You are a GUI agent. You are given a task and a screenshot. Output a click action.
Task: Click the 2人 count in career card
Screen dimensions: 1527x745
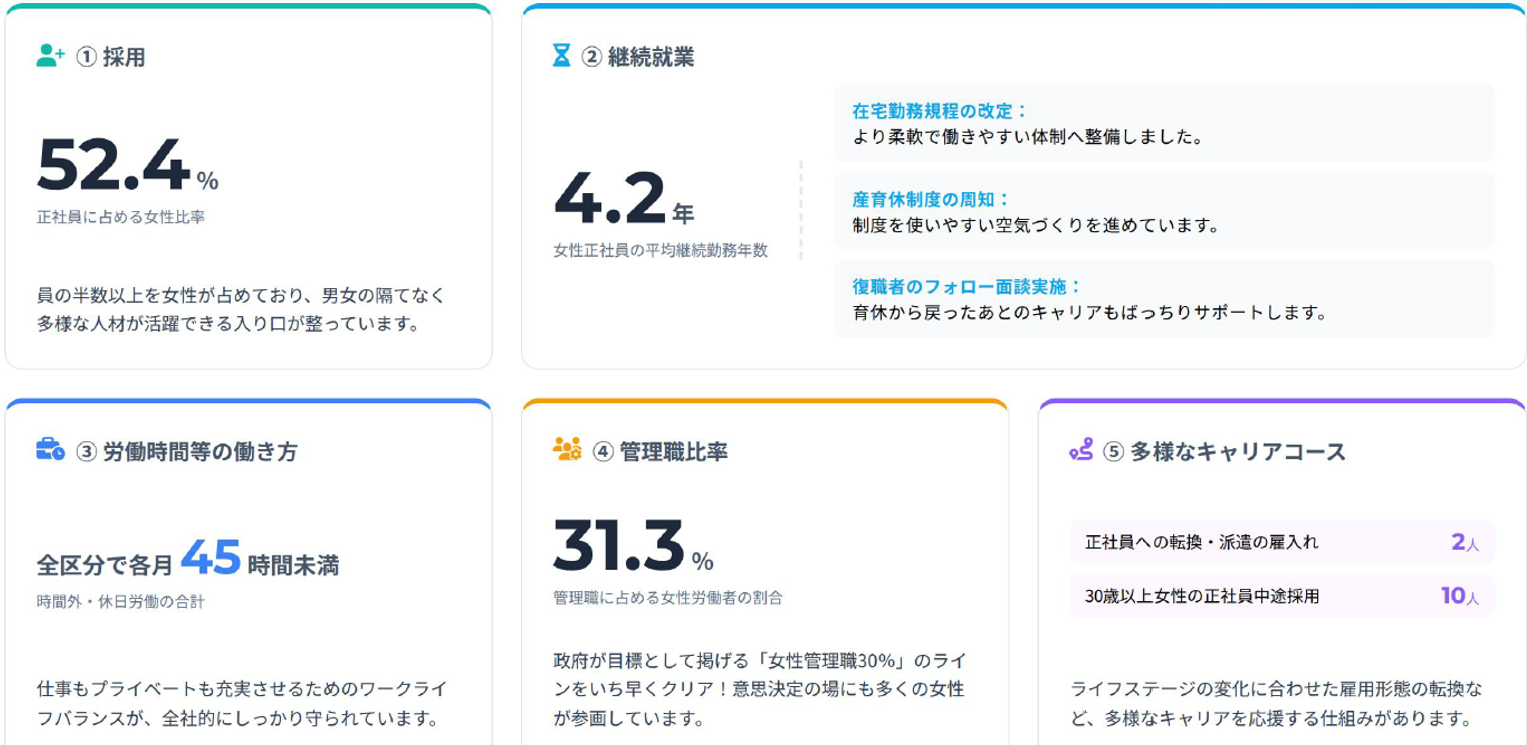(x=1465, y=542)
